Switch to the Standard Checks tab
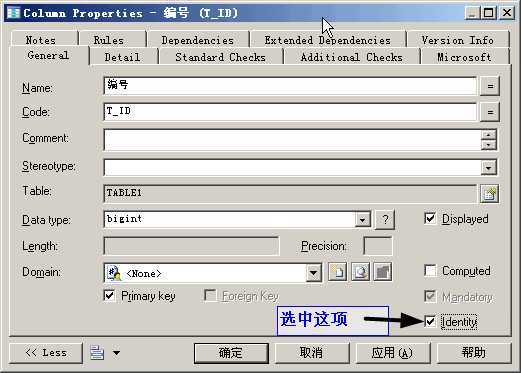The width and height of the screenshot is (521, 373). click(x=220, y=57)
